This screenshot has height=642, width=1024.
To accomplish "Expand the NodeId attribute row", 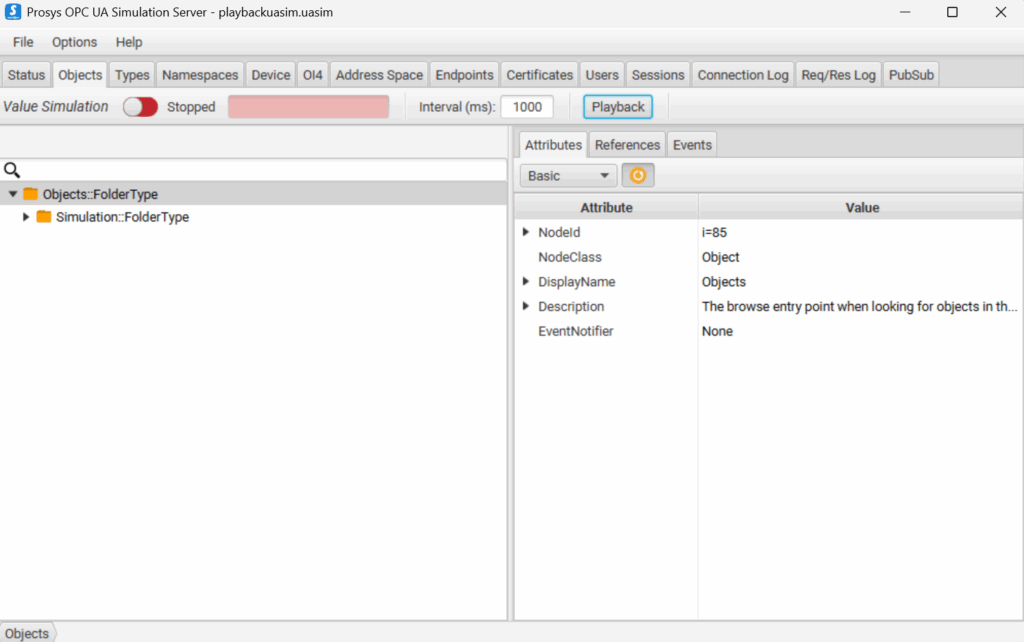I will (526, 232).
